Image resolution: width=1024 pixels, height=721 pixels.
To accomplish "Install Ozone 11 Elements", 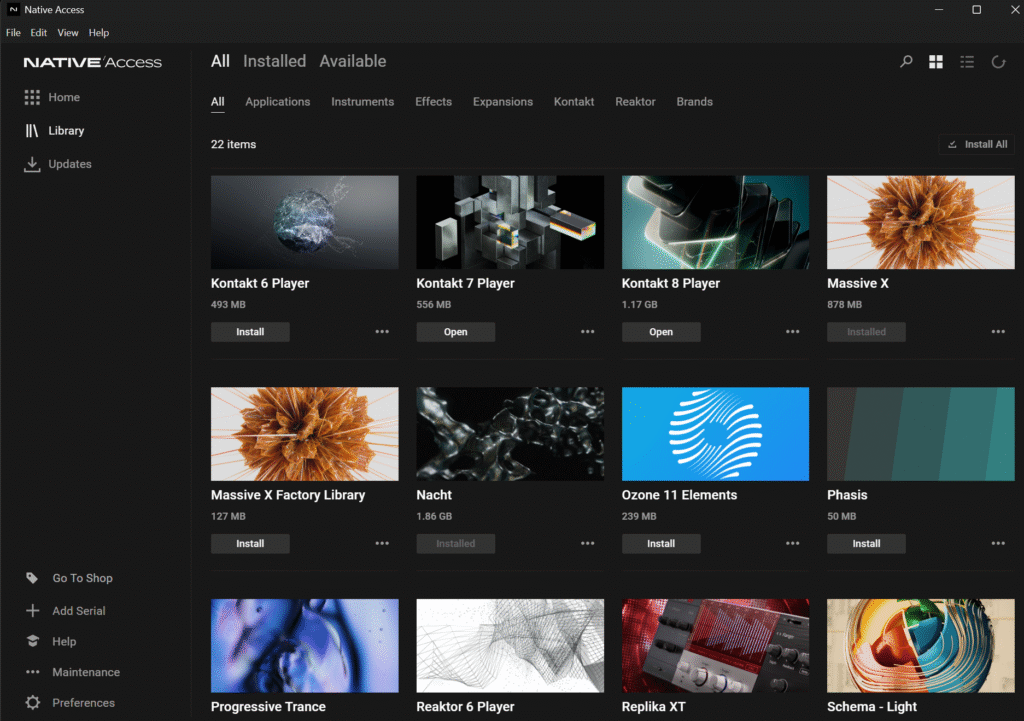I will click(x=661, y=543).
